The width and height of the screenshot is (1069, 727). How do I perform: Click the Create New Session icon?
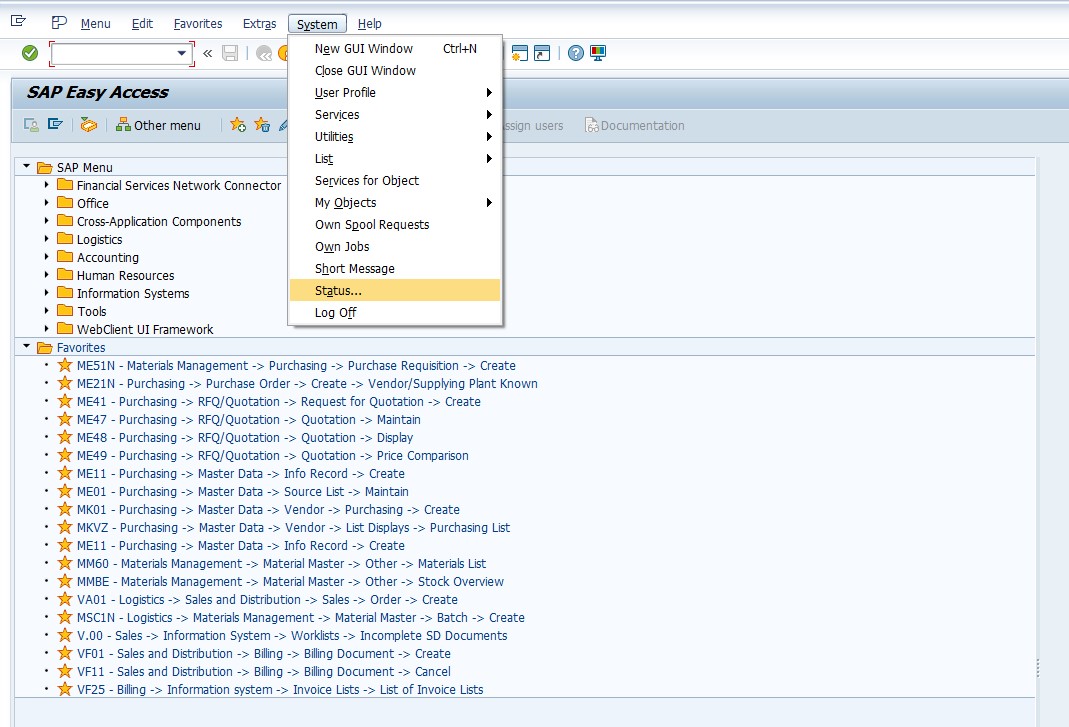pos(520,53)
